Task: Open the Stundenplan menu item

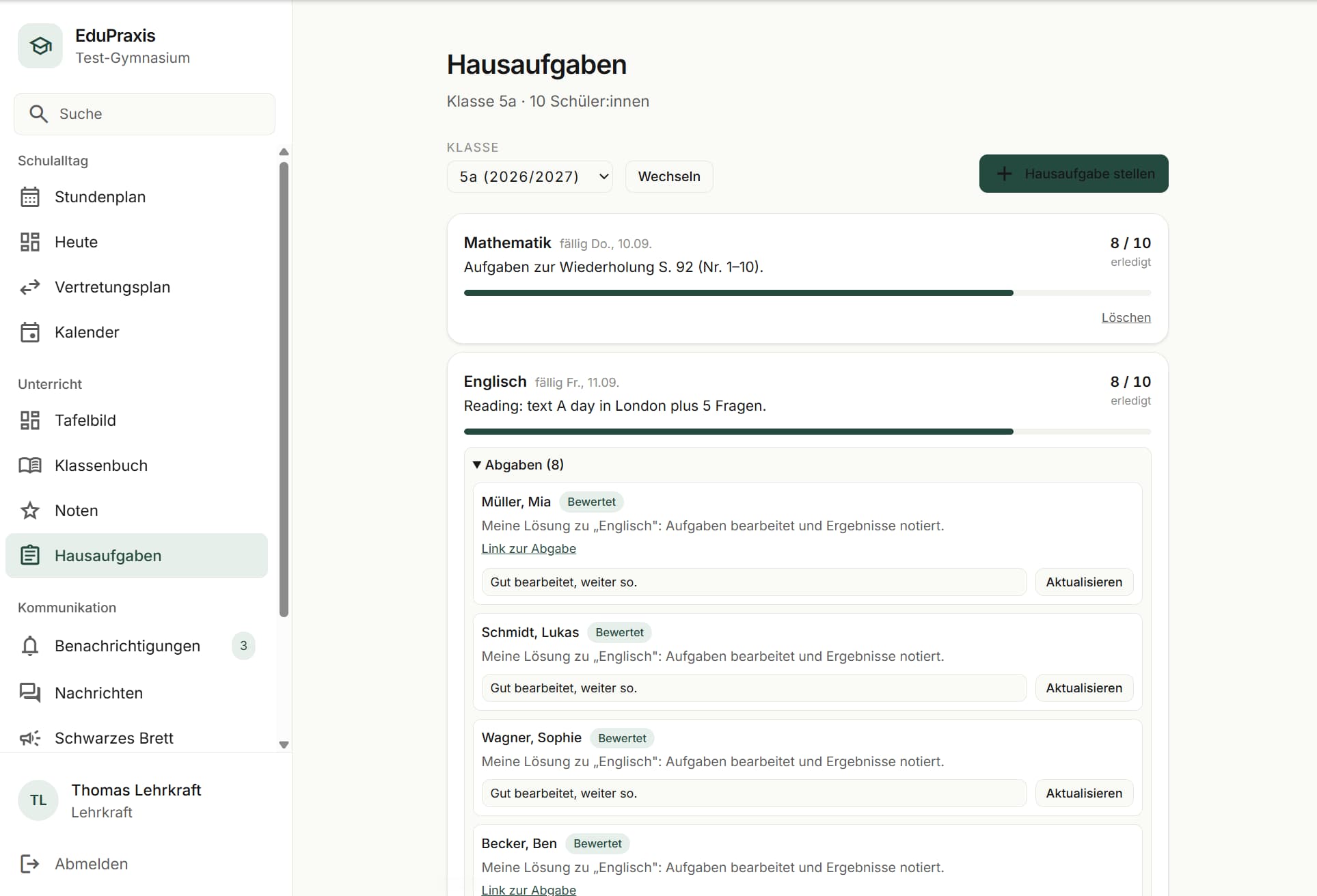Action: (137, 197)
